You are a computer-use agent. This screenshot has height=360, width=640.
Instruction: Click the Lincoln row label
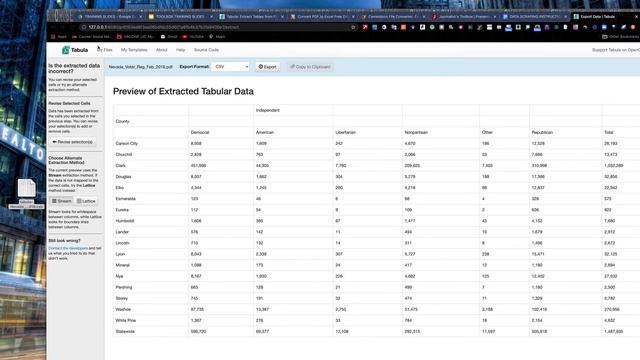[x=122, y=242]
